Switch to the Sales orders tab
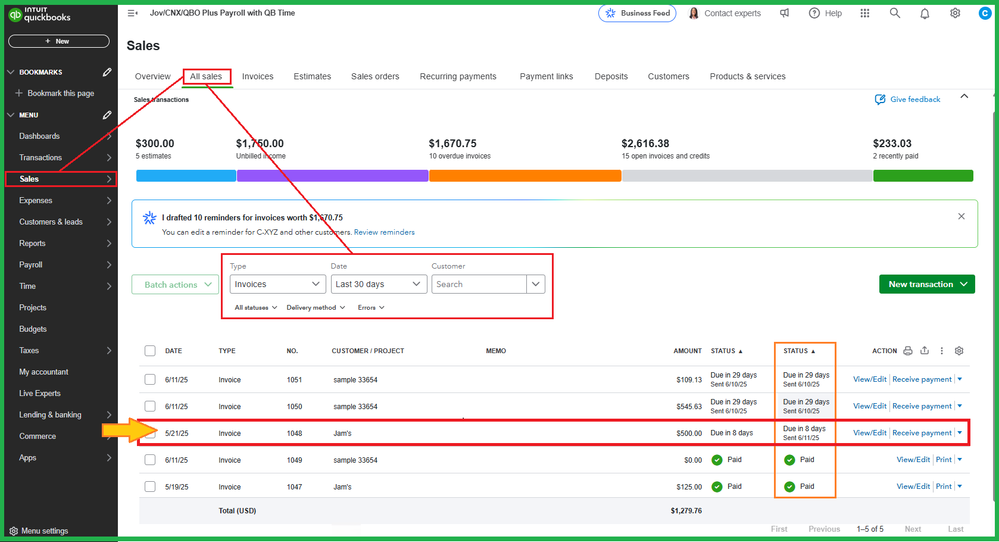Screen dimensions: 999x542 (x=375, y=76)
